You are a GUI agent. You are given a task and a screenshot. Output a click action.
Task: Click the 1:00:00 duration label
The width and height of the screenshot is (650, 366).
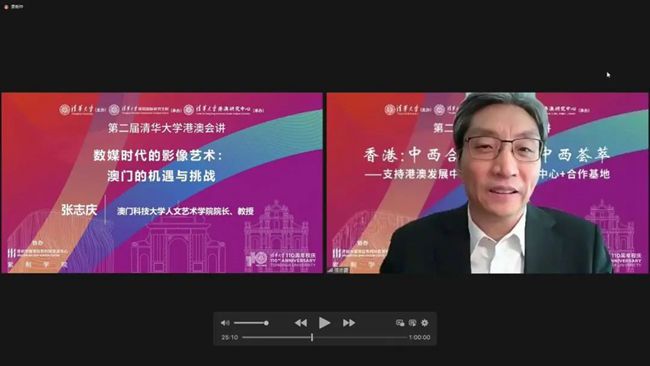pos(420,337)
